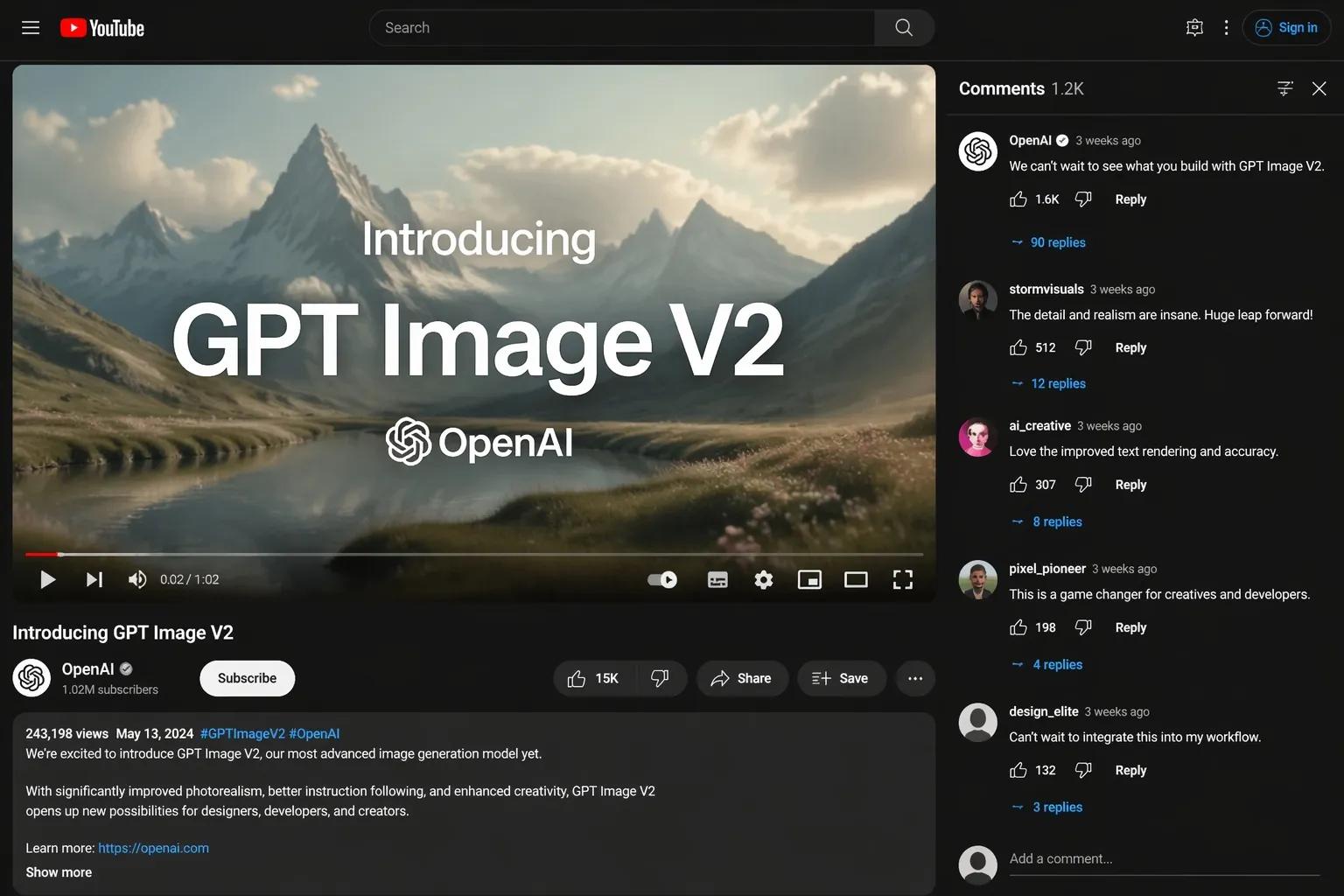Skip to next video
Viewport: 1344px width, 896px height.
click(94, 580)
